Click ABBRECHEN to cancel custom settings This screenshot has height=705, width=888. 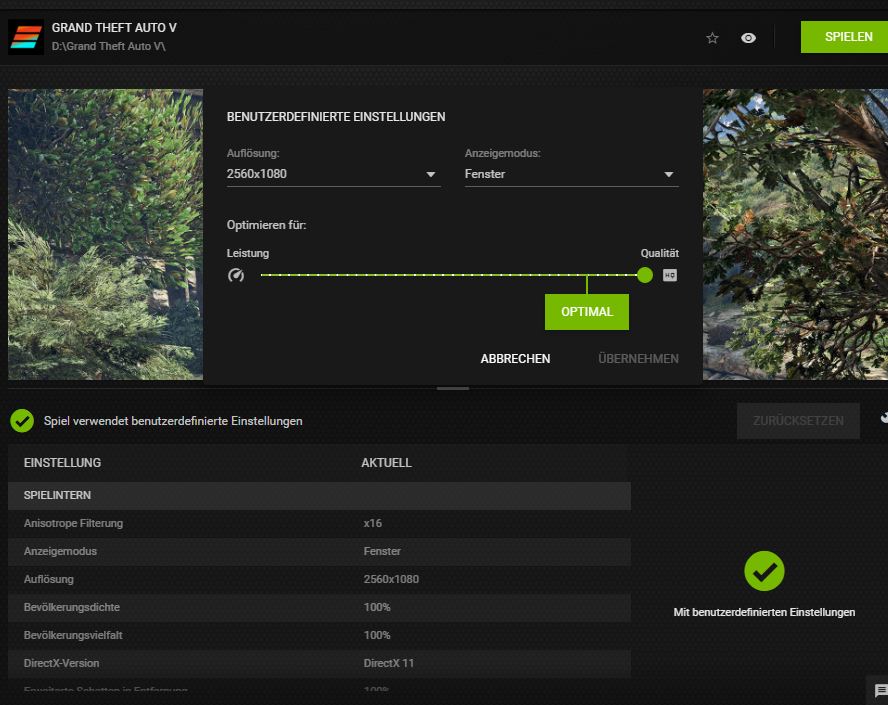point(515,358)
